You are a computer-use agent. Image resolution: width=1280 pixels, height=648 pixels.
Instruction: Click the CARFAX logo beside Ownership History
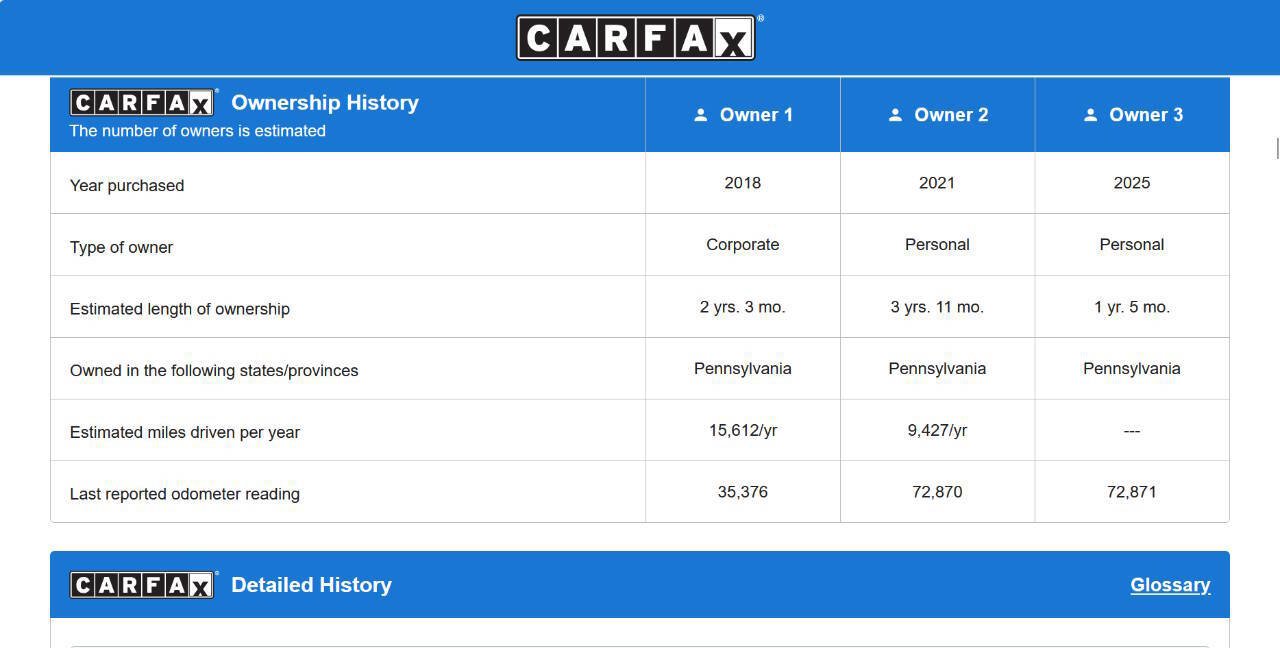[x=142, y=103]
